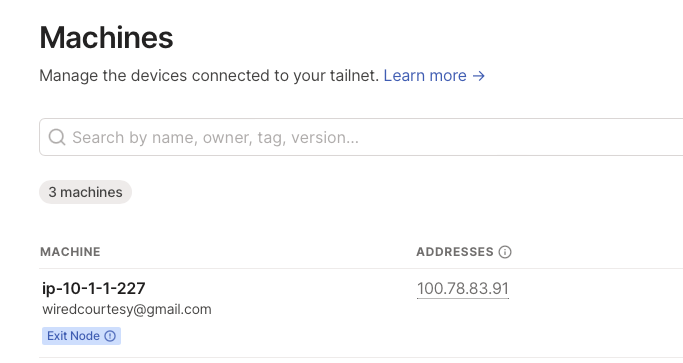Focus the machine search input field
The height and width of the screenshot is (363, 683).
click(x=361, y=137)
